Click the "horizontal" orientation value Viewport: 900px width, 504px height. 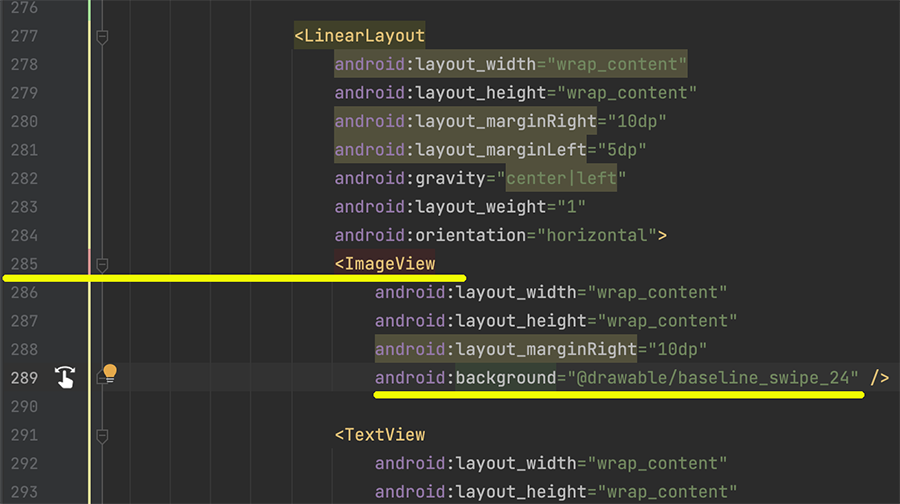coord(597,235)
